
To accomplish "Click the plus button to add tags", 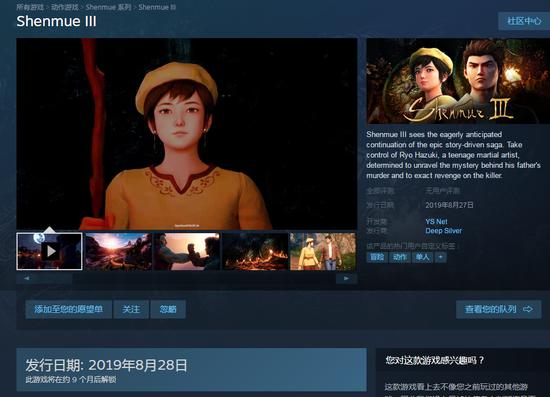I will coord(441,257).
